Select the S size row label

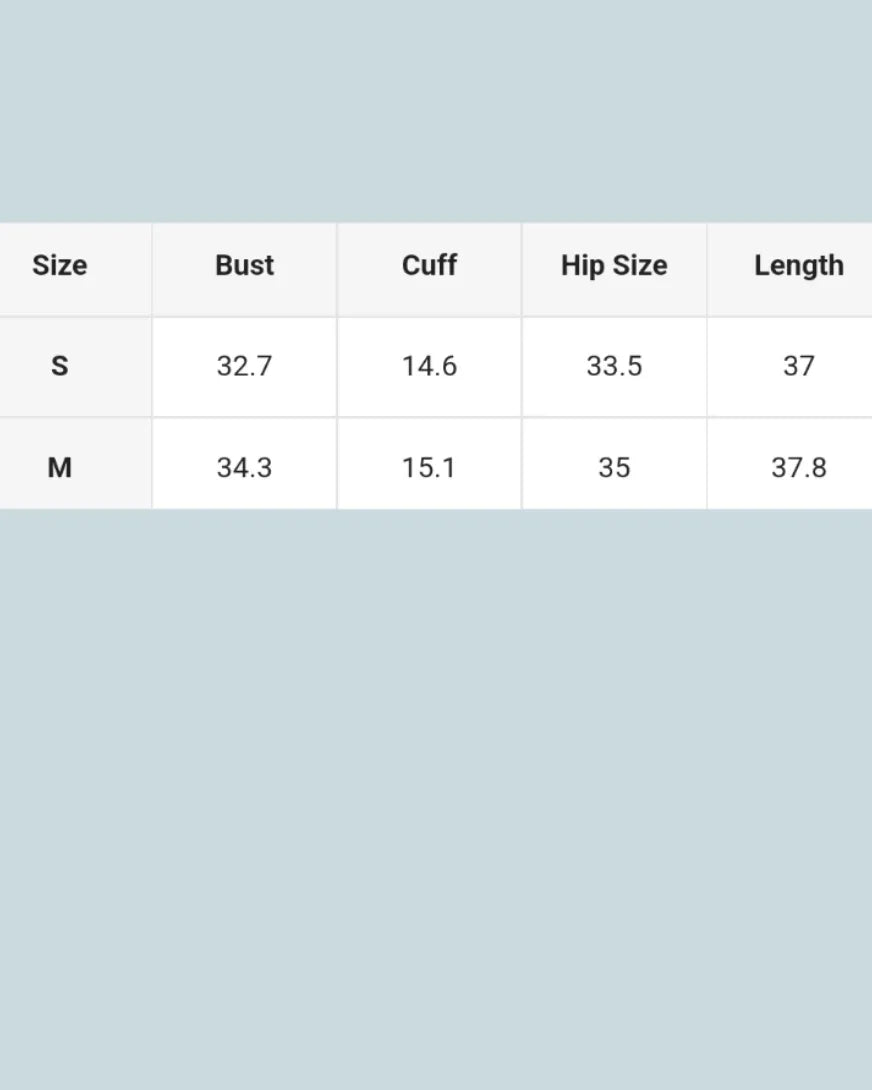coord(60,366)
